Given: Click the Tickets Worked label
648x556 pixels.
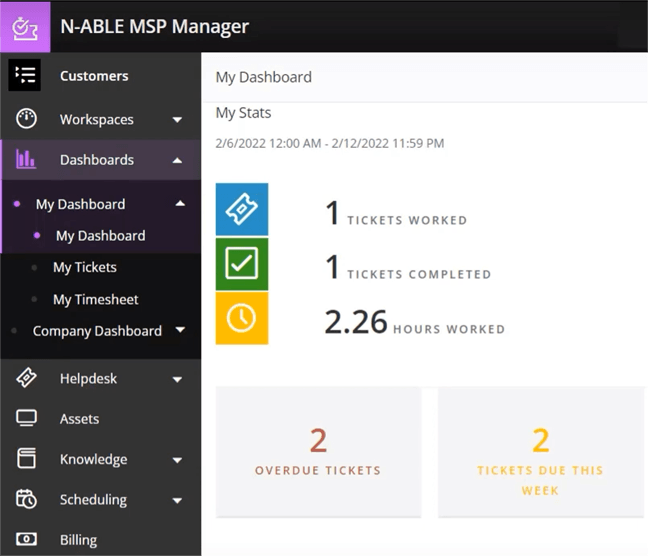Looking at the screenshot, I should click(407, 220).
